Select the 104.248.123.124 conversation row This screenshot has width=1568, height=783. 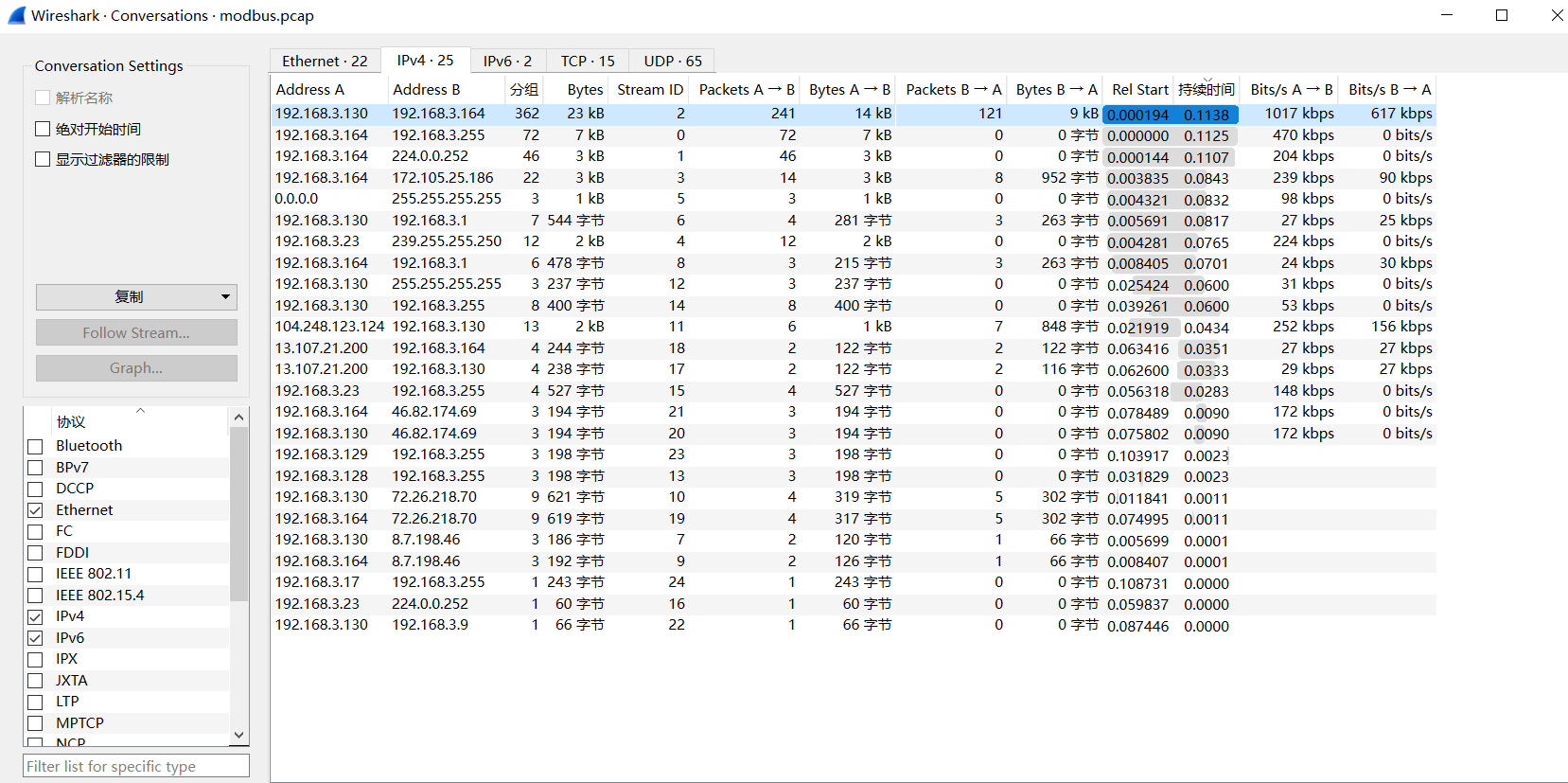pyautogui.click(x=854, y=327)
